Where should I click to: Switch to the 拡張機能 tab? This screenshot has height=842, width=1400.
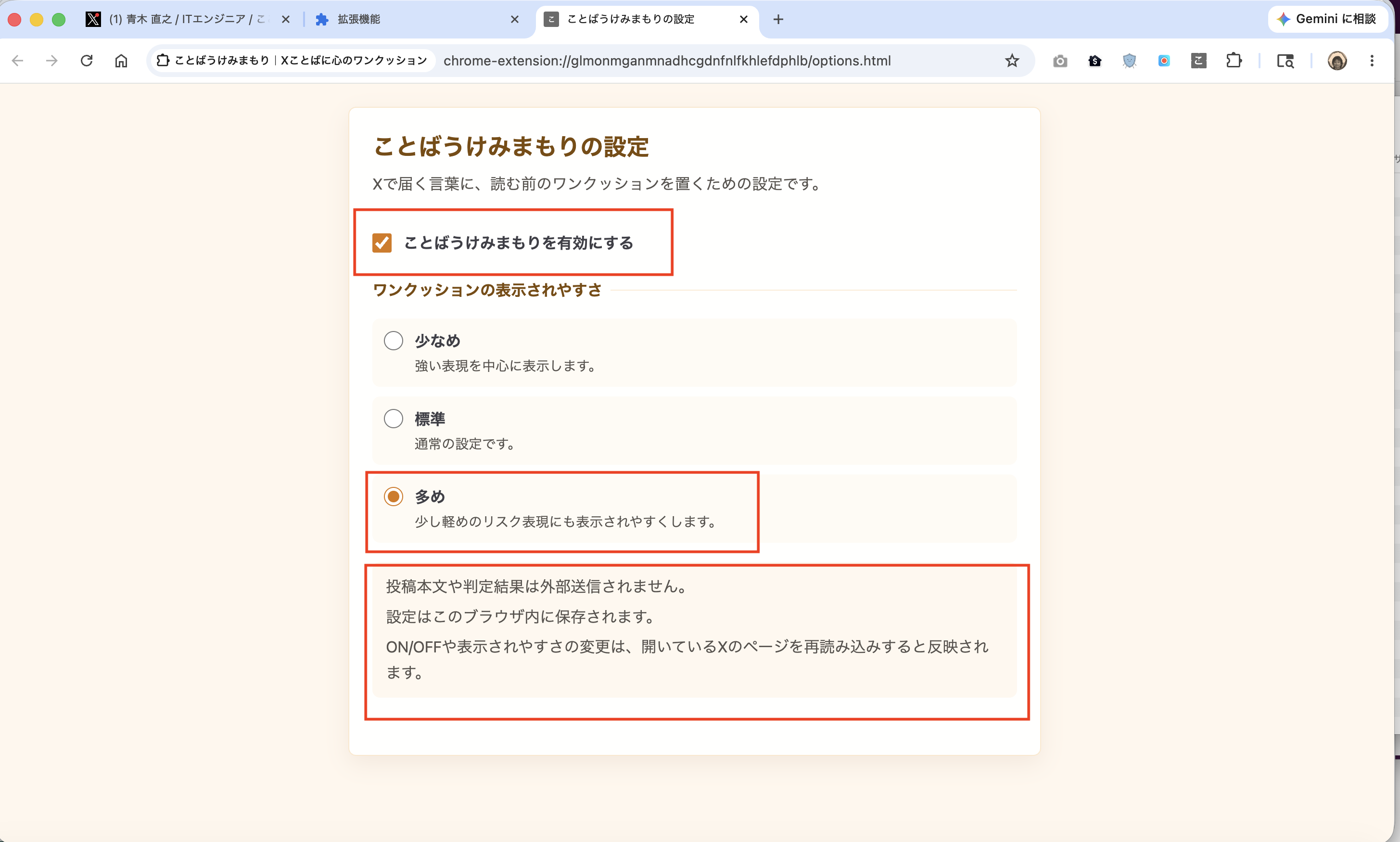[x=417, y=19]
